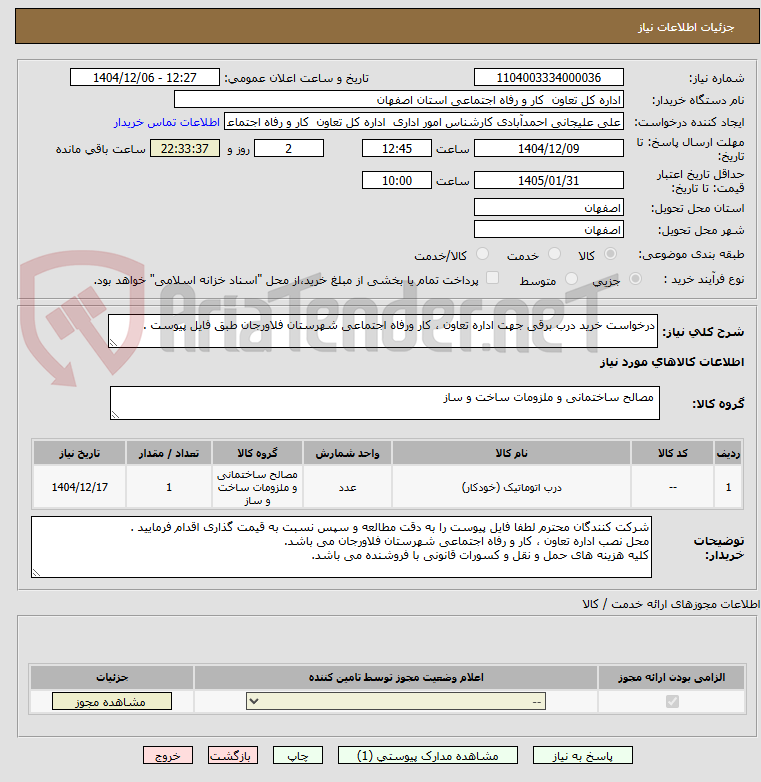Click the استان محل تحویل field
Viewport: 761px width, 782px height.
coord(549,207)
